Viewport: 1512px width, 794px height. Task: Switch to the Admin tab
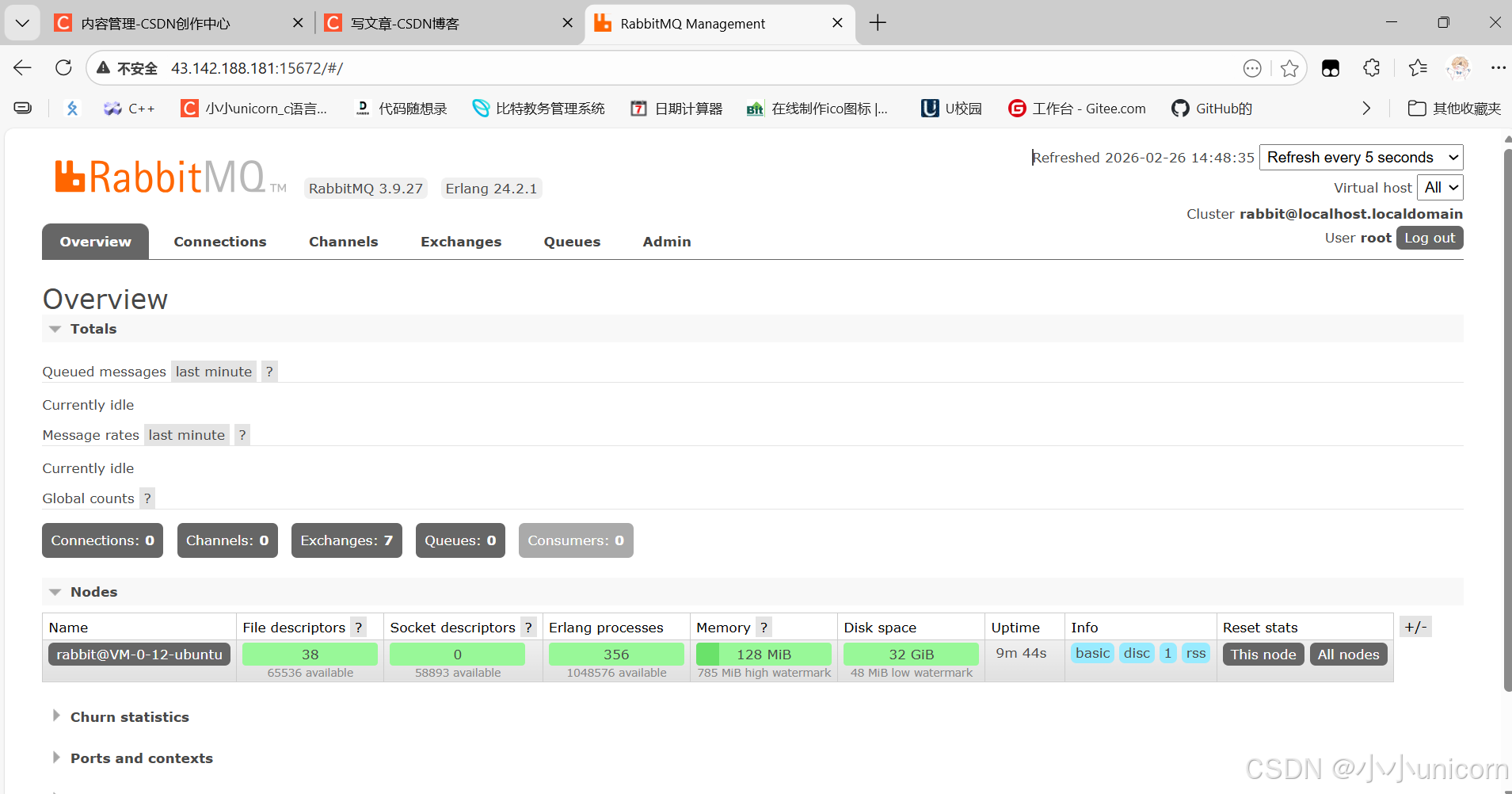(667, 242)
